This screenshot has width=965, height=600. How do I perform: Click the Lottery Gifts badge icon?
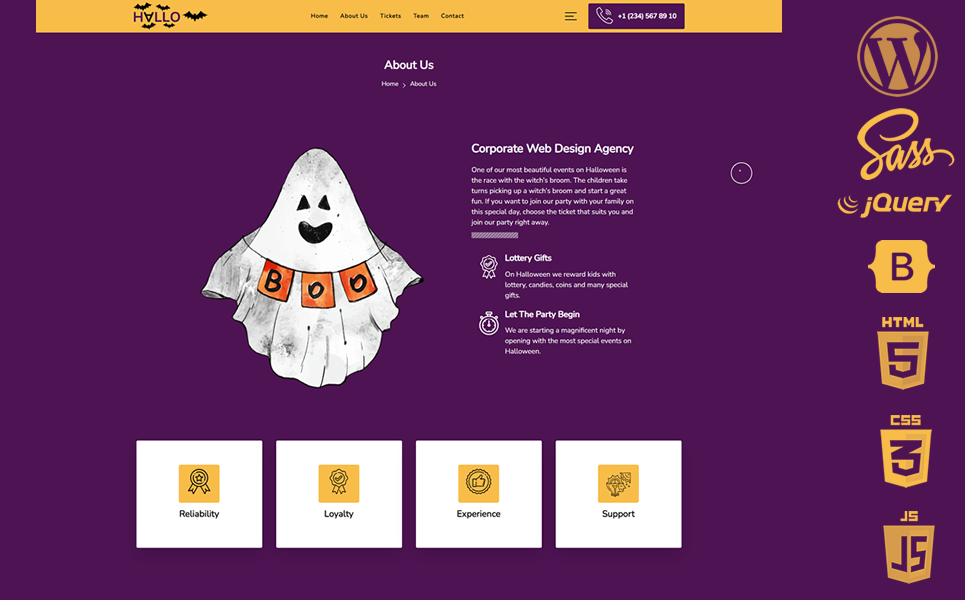coord(488,266)
